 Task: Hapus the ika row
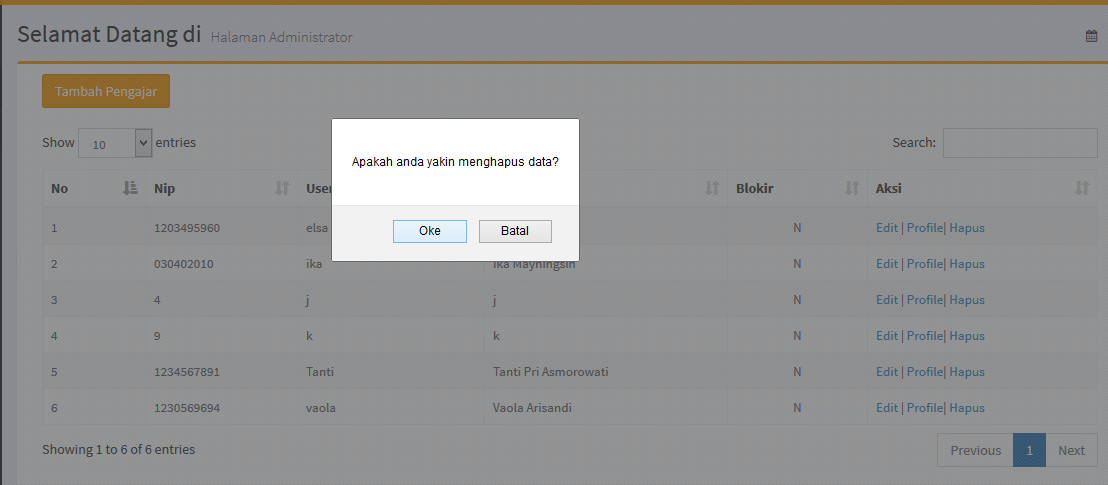967,264
